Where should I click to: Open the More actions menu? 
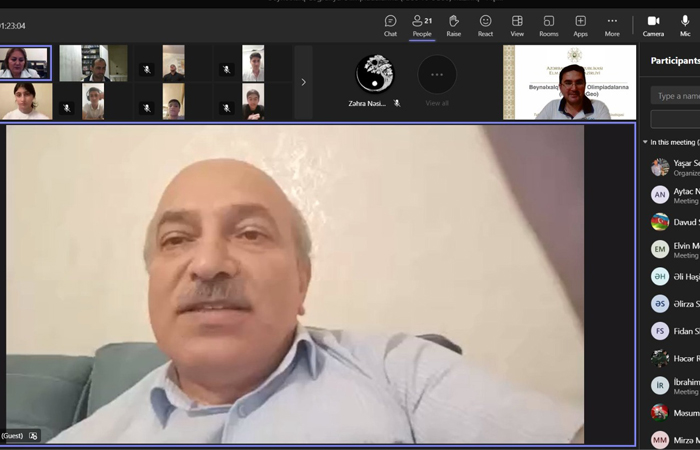[x=612, y=26]
